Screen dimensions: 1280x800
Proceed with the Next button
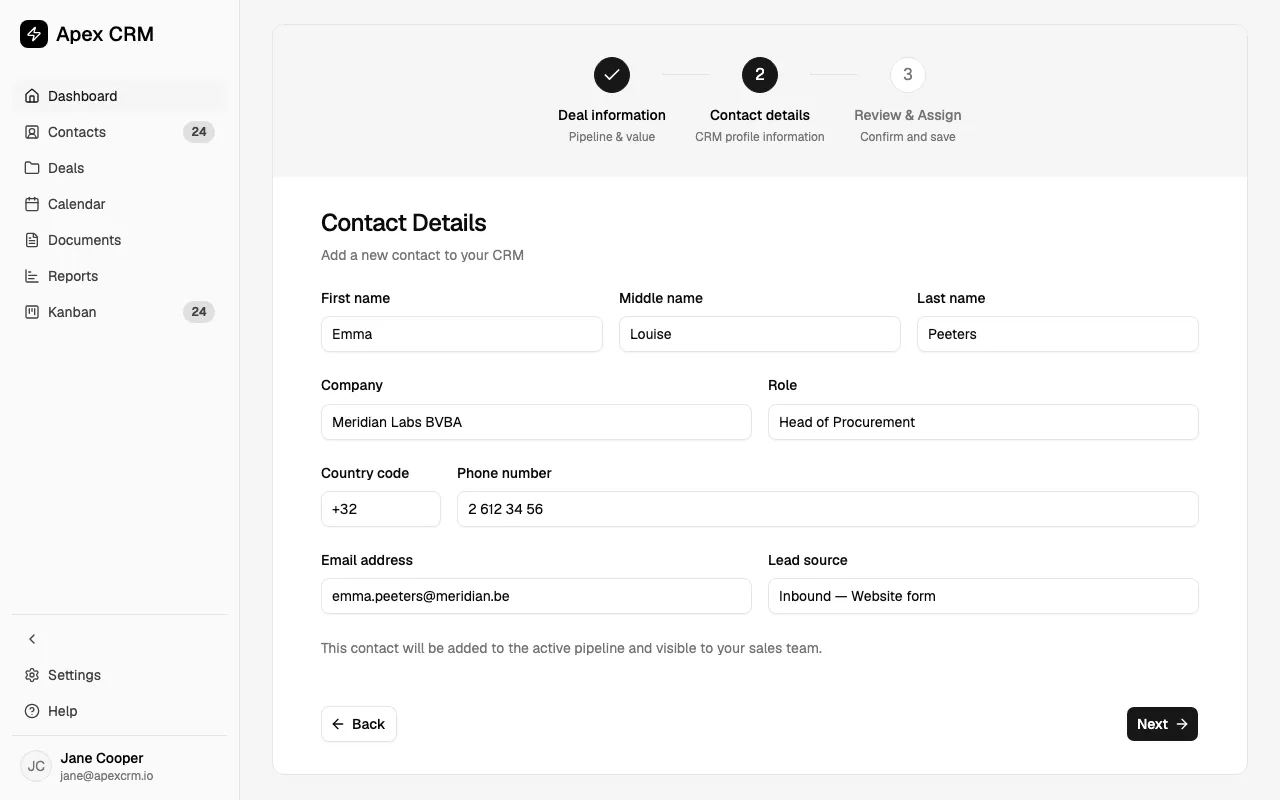coord(1162,724)
